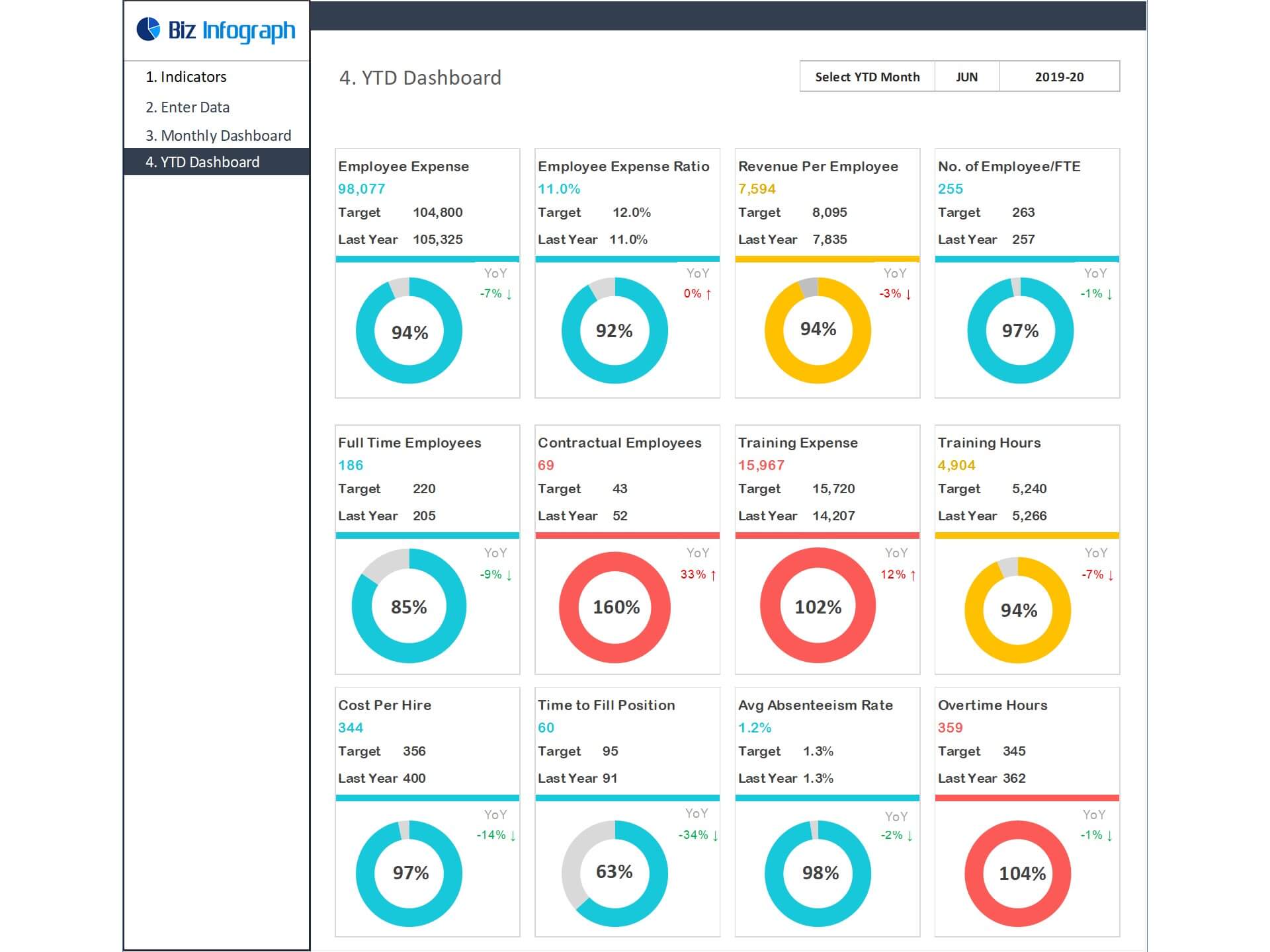
Task: Open the JUN month selector
Action: pyautogui.click(x=966, y=77)
